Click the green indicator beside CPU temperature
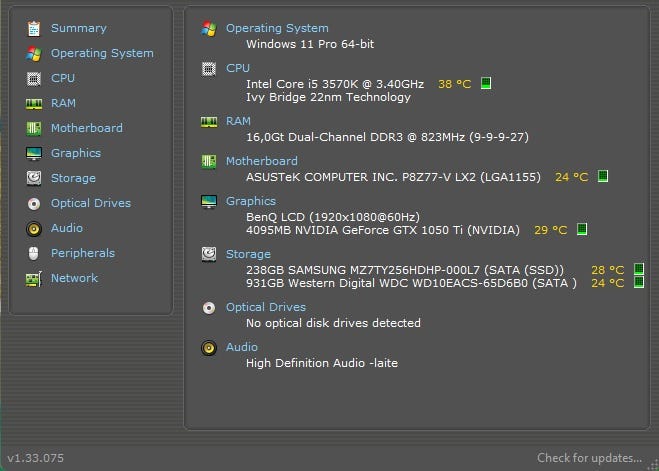 click(486, 84)
